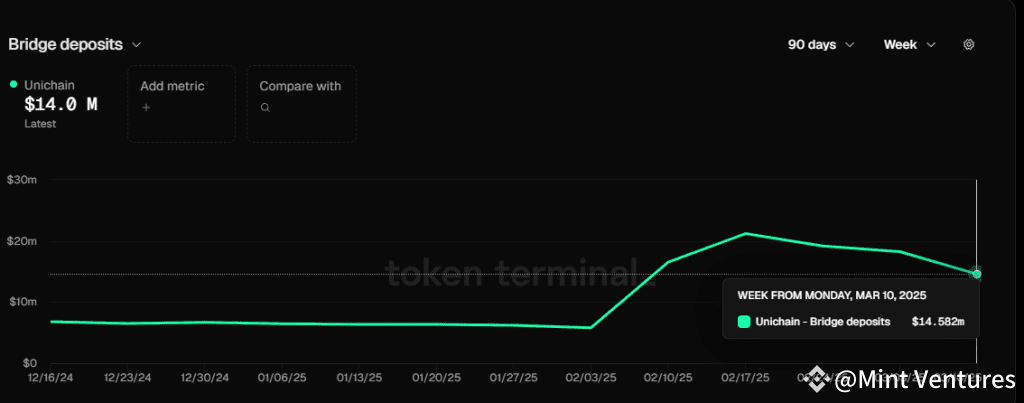Click the 02/03/25 x-axis date label
Viewport: 1024px width, 403px height.
591,378
